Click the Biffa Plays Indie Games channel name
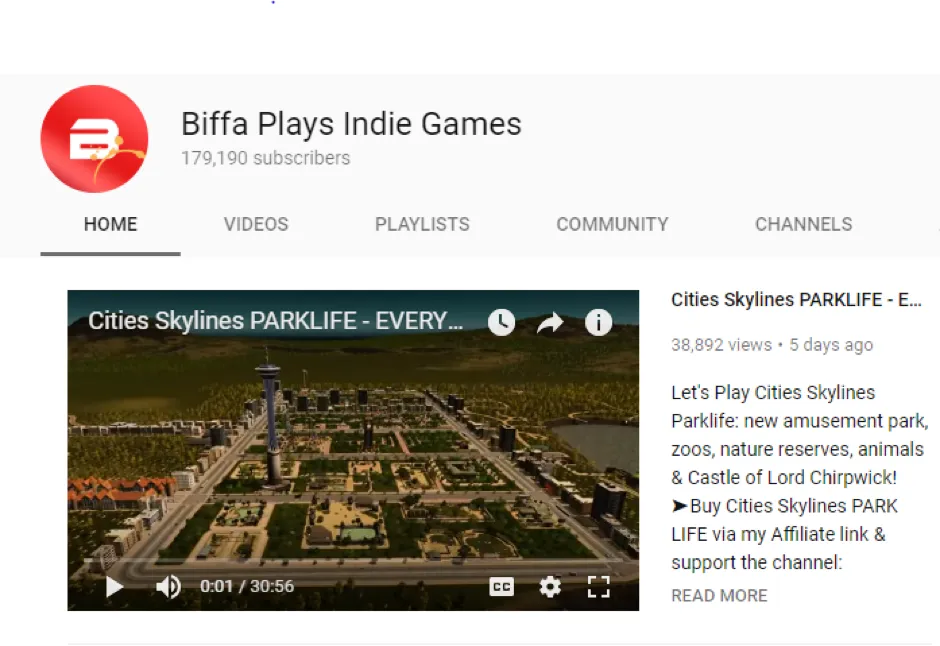 [x=351, y=123]
